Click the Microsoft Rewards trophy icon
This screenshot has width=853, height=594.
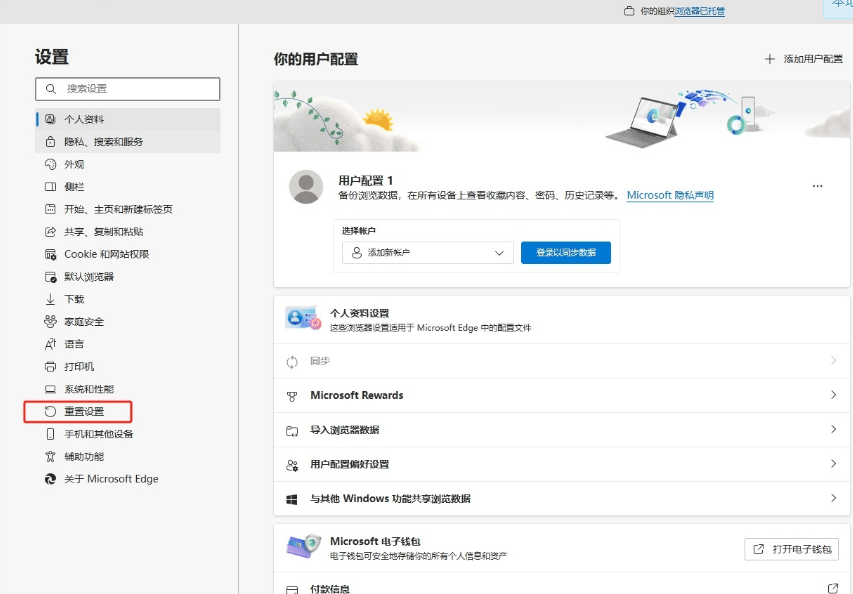[x=292, y=396]
